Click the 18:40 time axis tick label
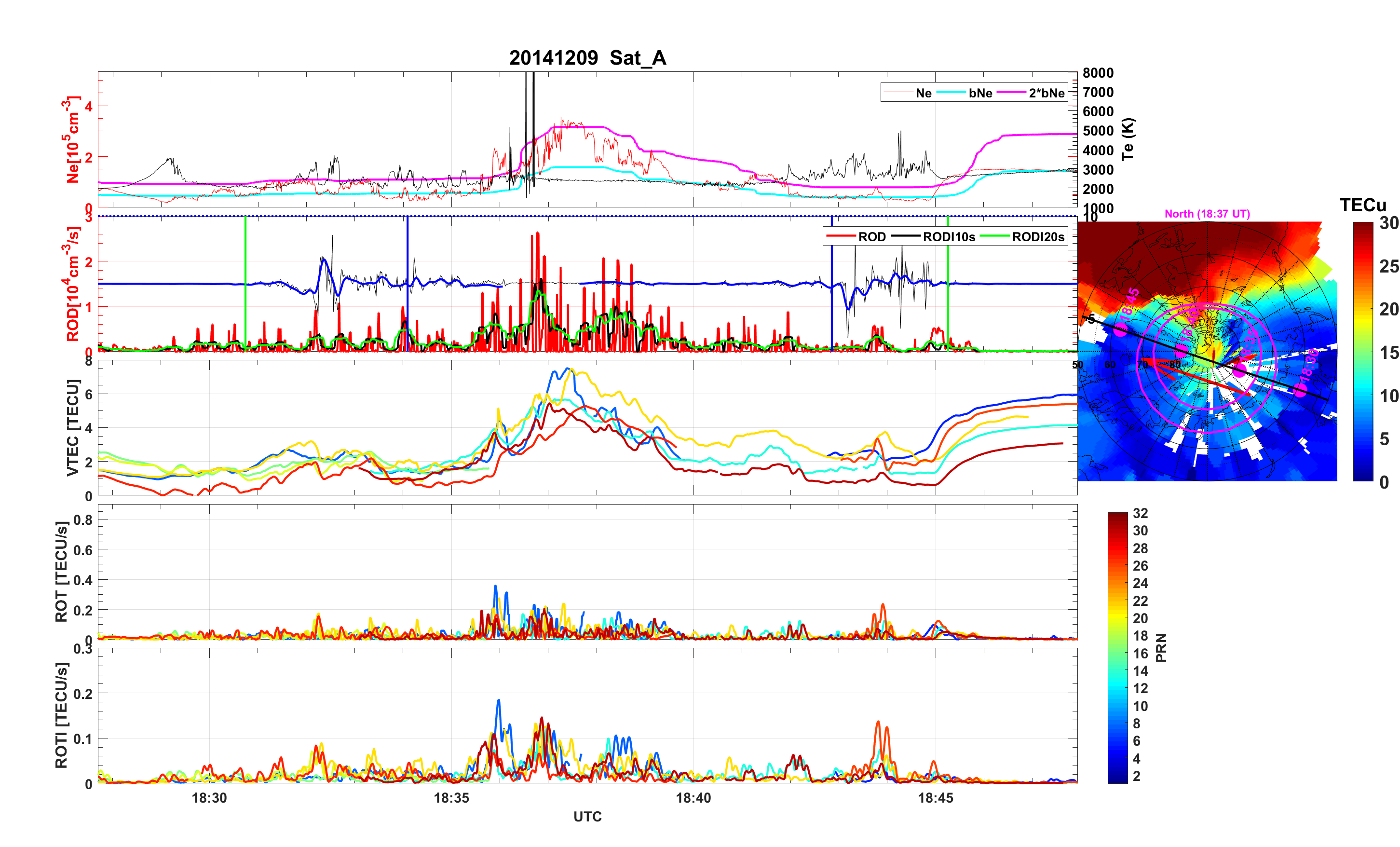 tap(693, 797)
